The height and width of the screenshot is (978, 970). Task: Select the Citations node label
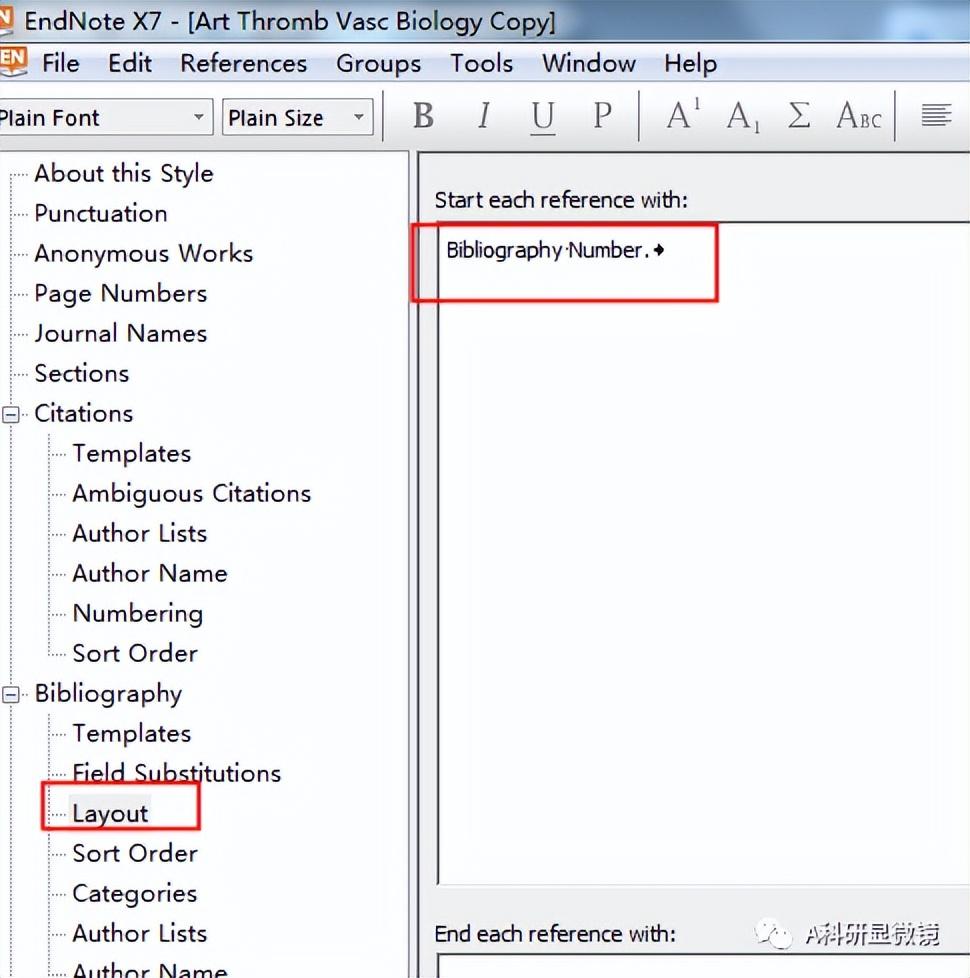pyautogui.click(x=84, y=413)
